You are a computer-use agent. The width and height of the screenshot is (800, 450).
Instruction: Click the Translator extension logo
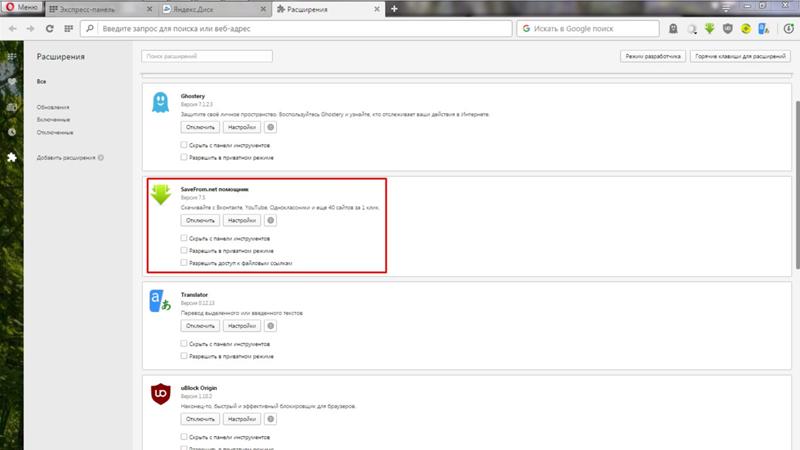point(160,301)
